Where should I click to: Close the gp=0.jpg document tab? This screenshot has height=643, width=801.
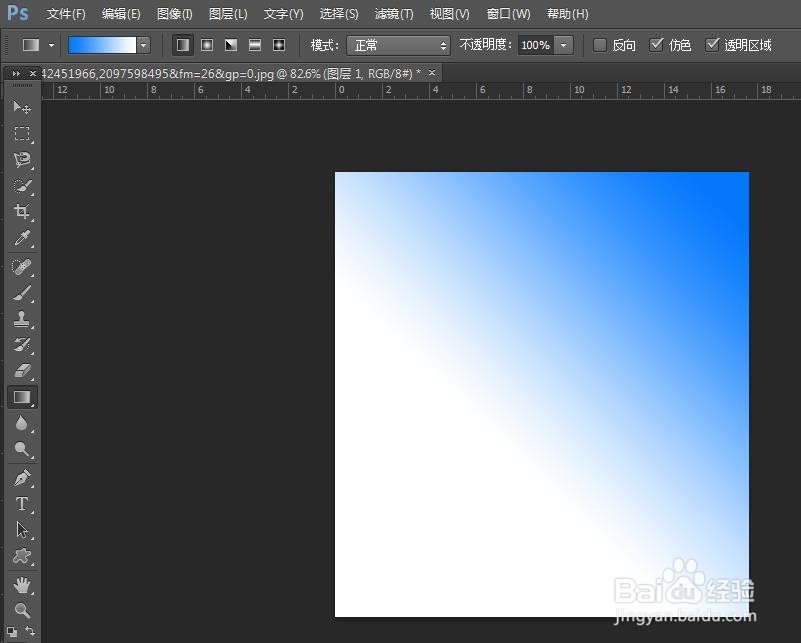click(432, 73)
